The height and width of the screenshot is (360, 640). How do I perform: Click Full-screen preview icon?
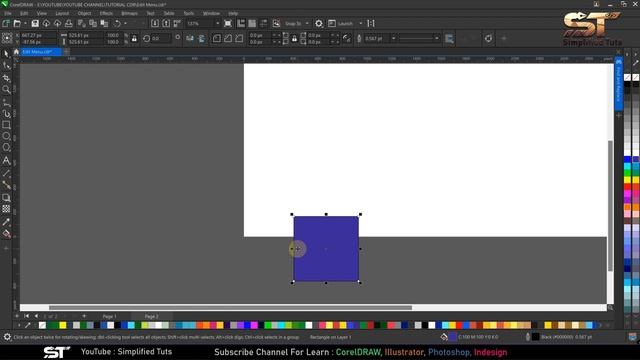pyautogui.click(x=228, y=23)
